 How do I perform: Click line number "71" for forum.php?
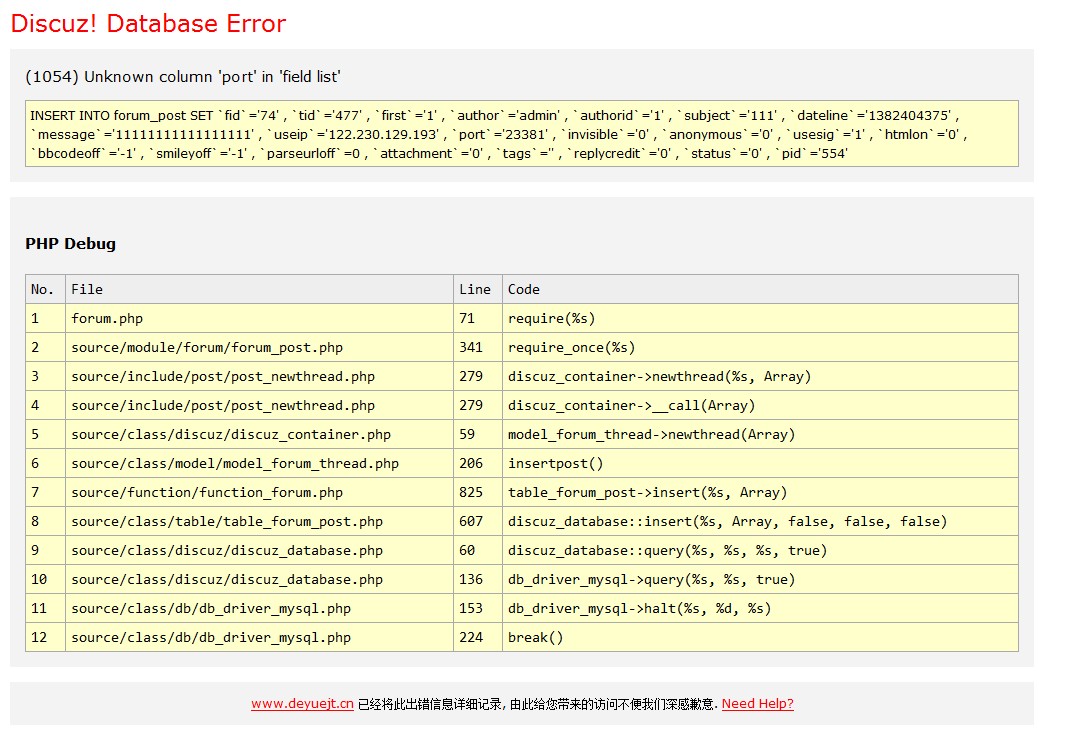tap(478, 319)
